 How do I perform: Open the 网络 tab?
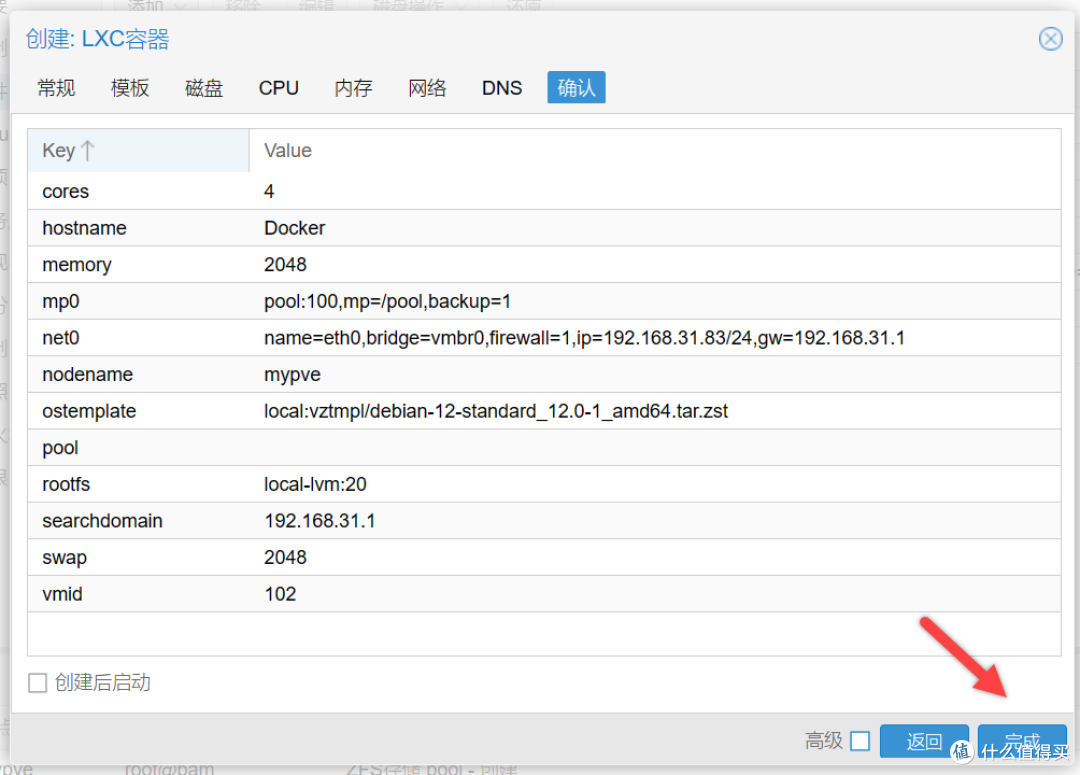(x=427, y=88)
